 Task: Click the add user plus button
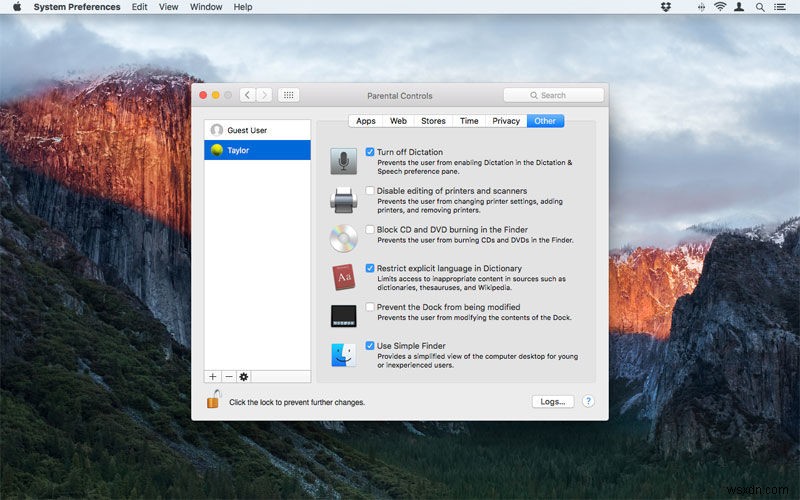(212, 376)
